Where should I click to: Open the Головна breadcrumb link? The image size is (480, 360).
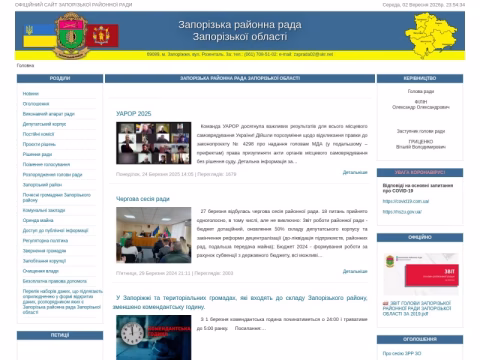(x=25, y=65)
